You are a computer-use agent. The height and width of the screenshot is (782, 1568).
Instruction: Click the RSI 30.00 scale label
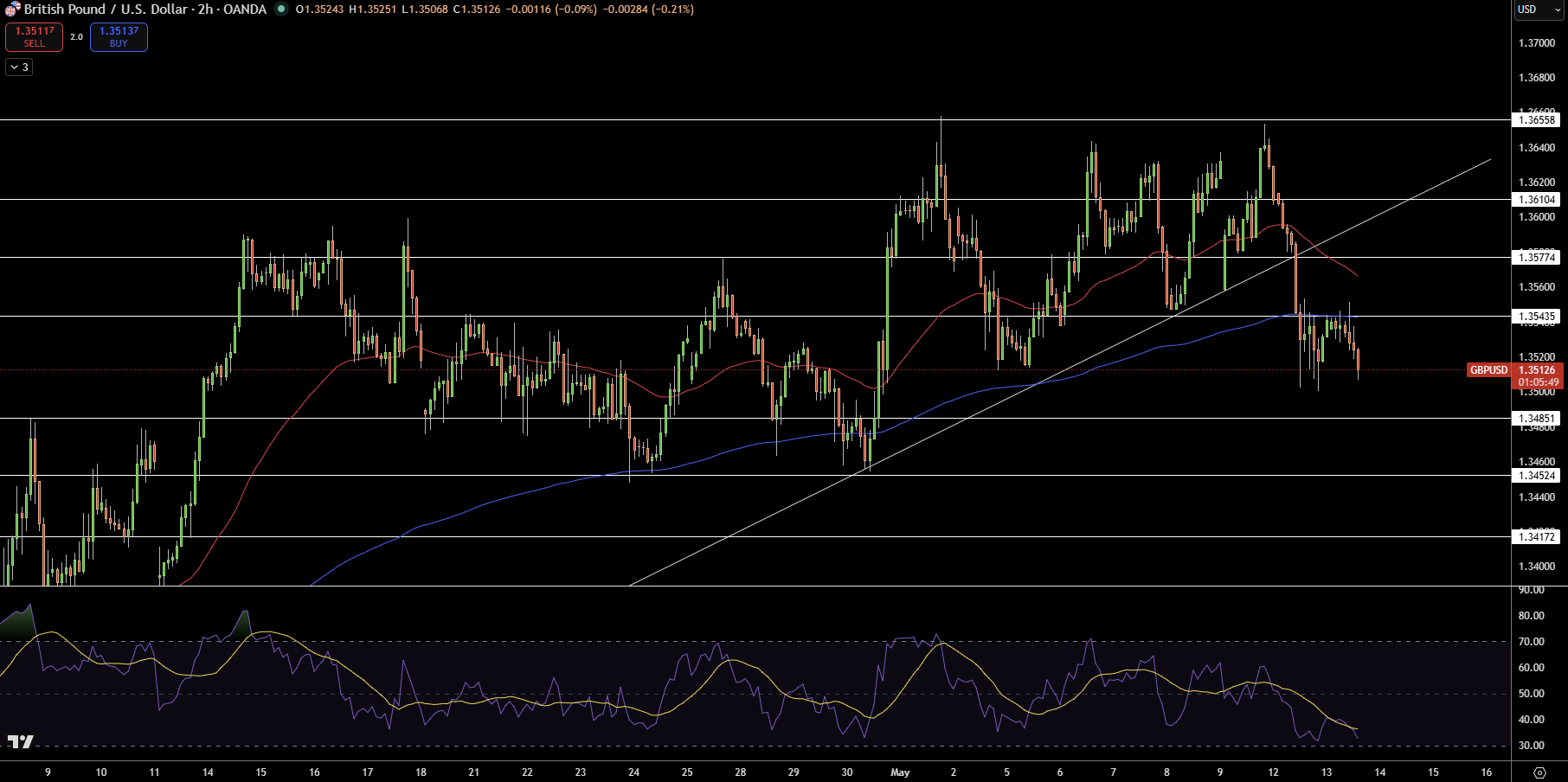pyautogui.click(x=1531, y=746)
